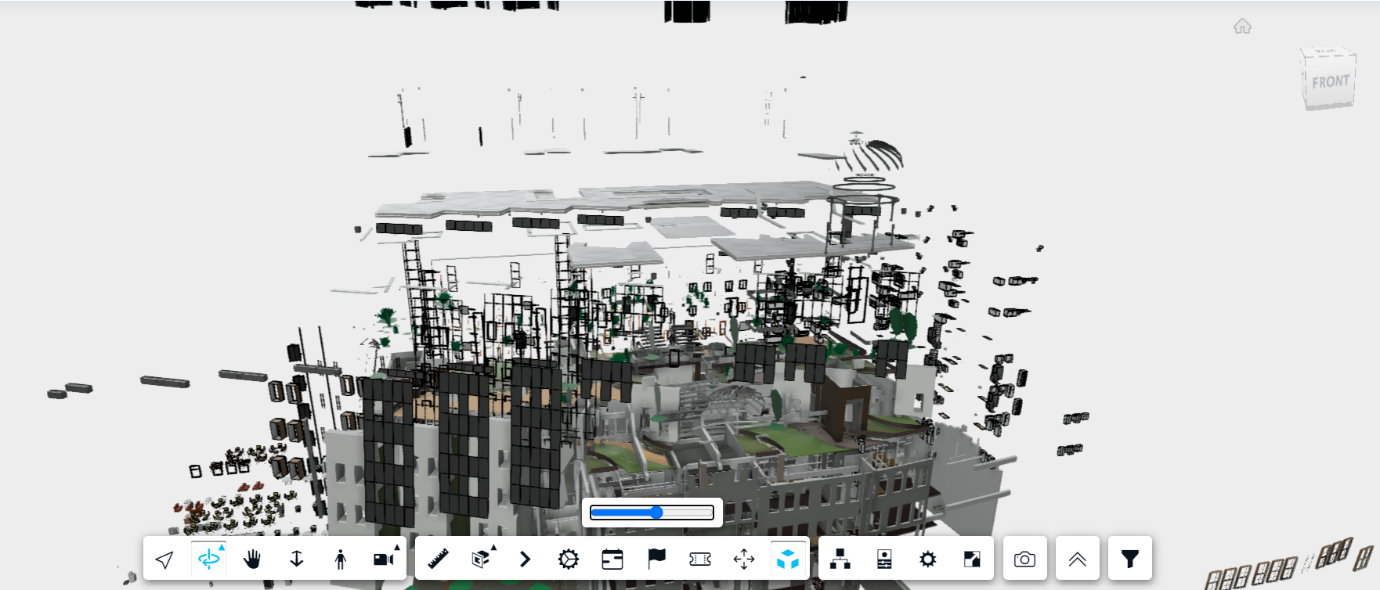
Task: Toggle the filter funnel button
Action: click(x=1130, y=559)
